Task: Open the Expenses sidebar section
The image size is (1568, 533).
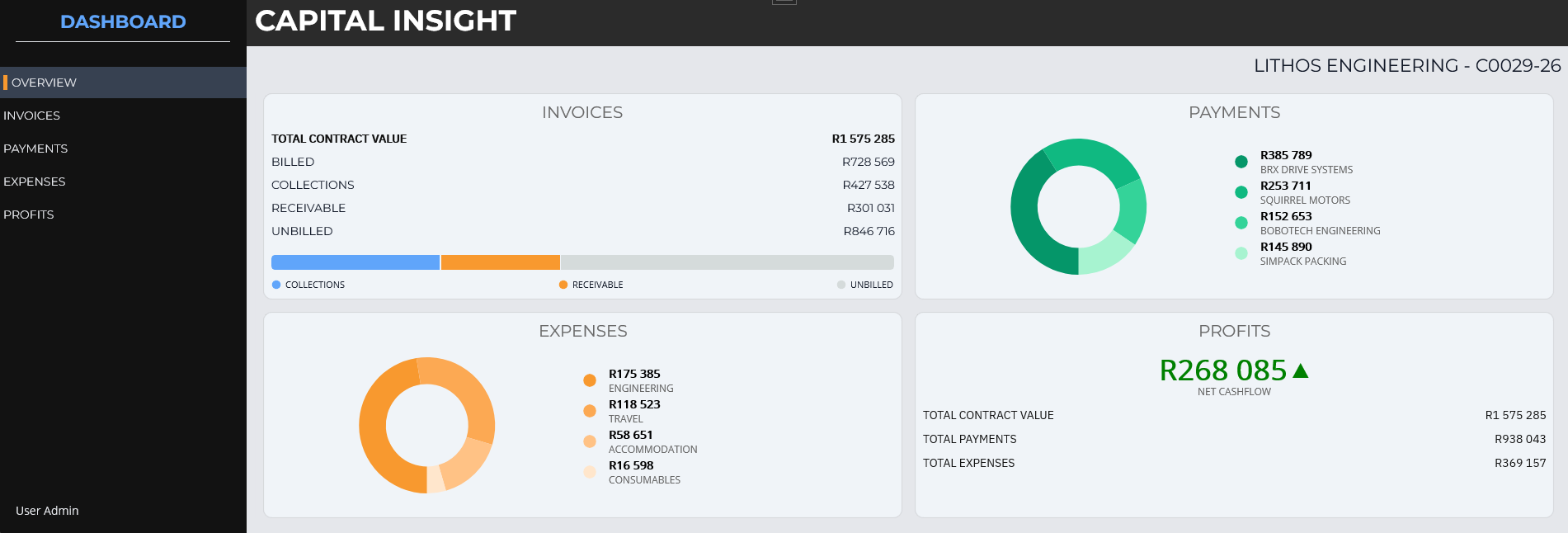Action: click(34, 182)
